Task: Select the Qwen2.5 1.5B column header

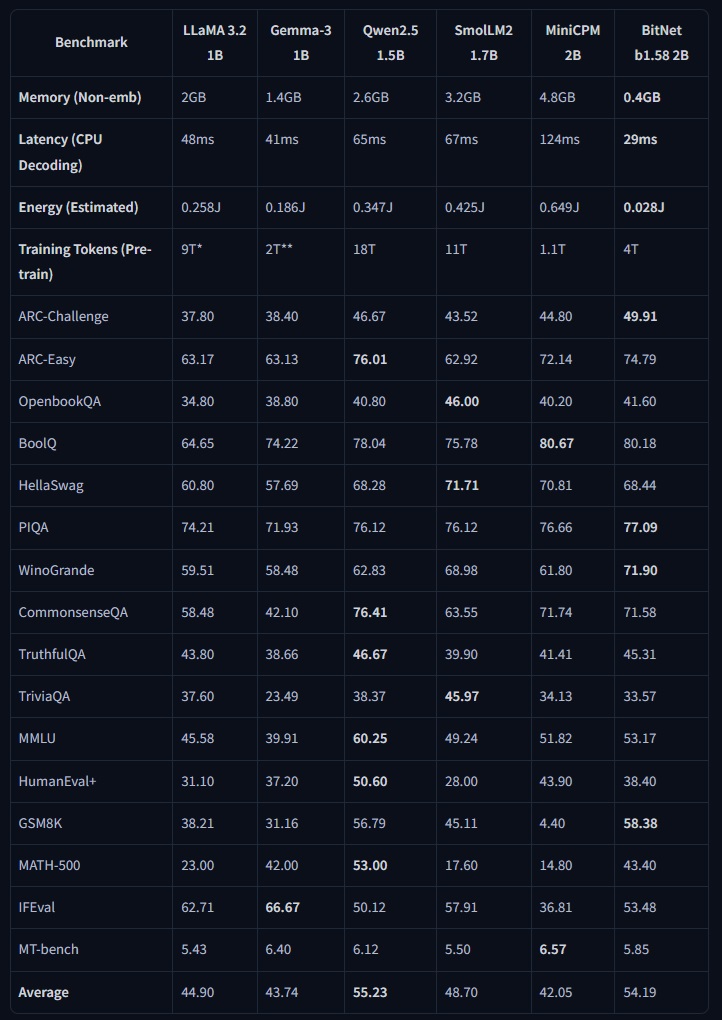Action: pos(390,43)
